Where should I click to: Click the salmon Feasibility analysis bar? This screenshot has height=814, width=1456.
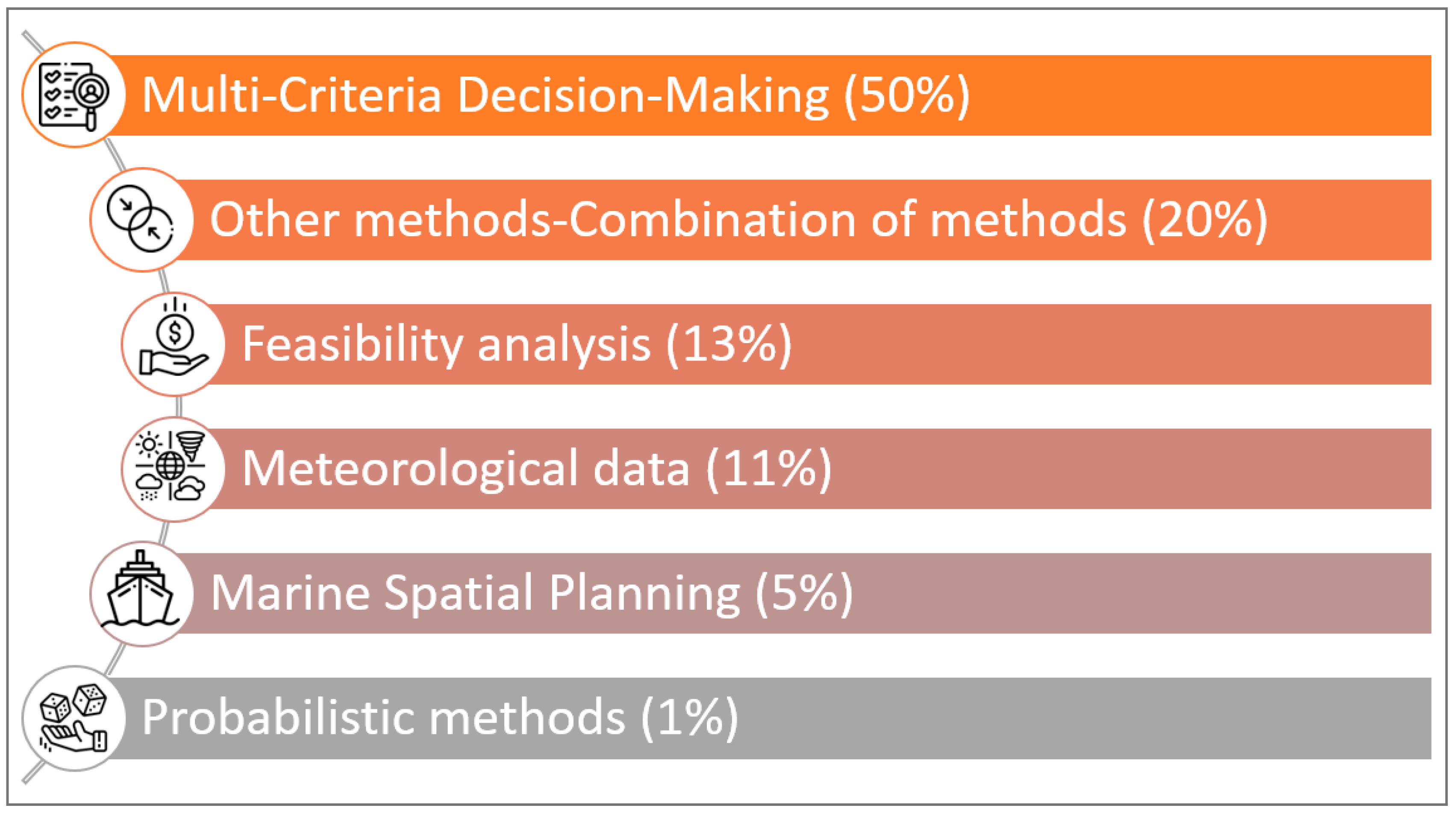coord(1130,344)
